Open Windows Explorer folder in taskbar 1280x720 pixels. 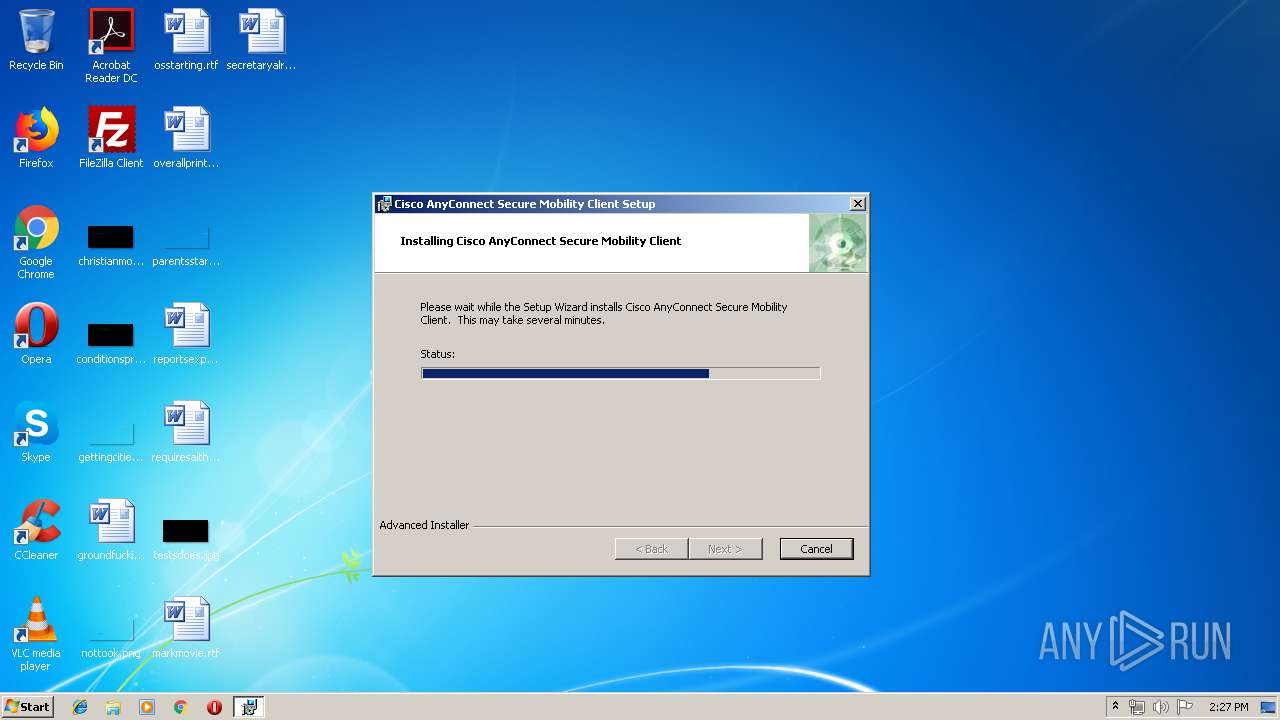point(113,707)
